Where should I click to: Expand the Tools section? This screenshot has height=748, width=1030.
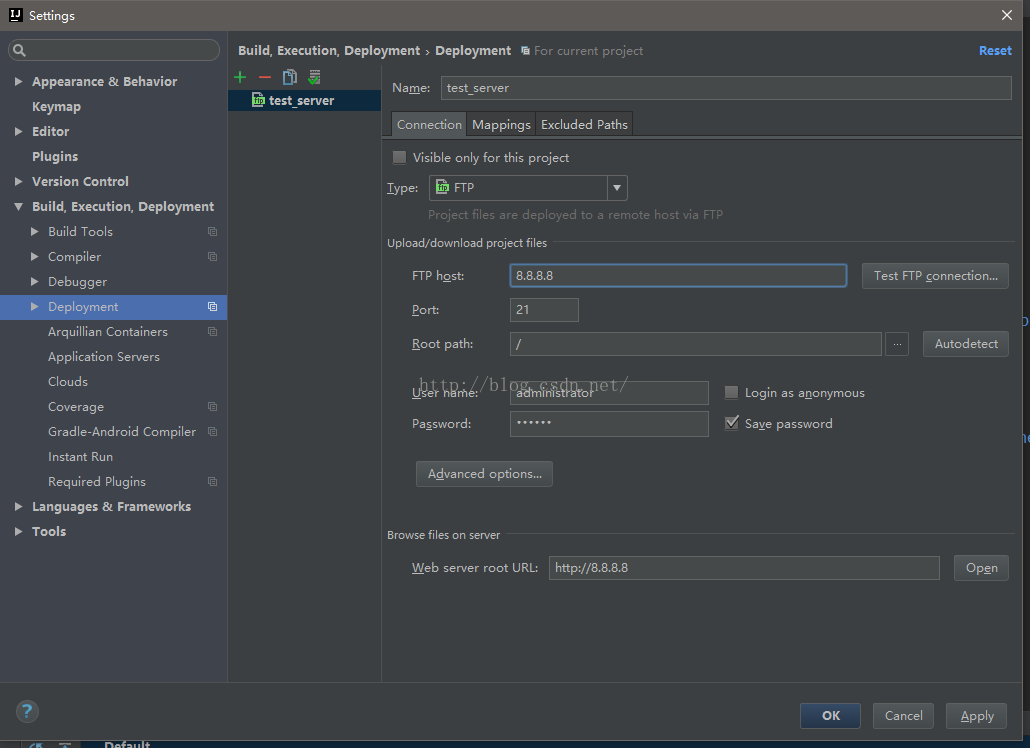pyautogui.click(x=18, y=531)
